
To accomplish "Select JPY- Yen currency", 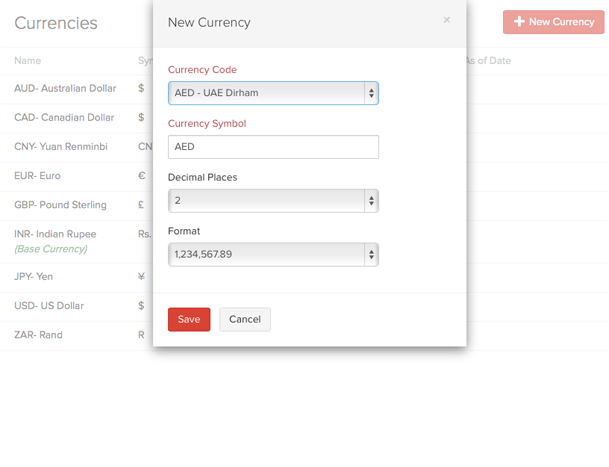I will coord(33,277).
